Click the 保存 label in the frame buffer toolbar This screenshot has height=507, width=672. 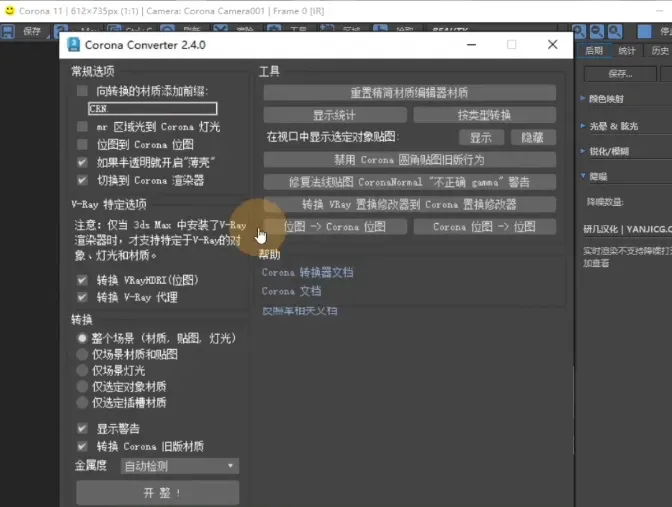coord(32,31)
